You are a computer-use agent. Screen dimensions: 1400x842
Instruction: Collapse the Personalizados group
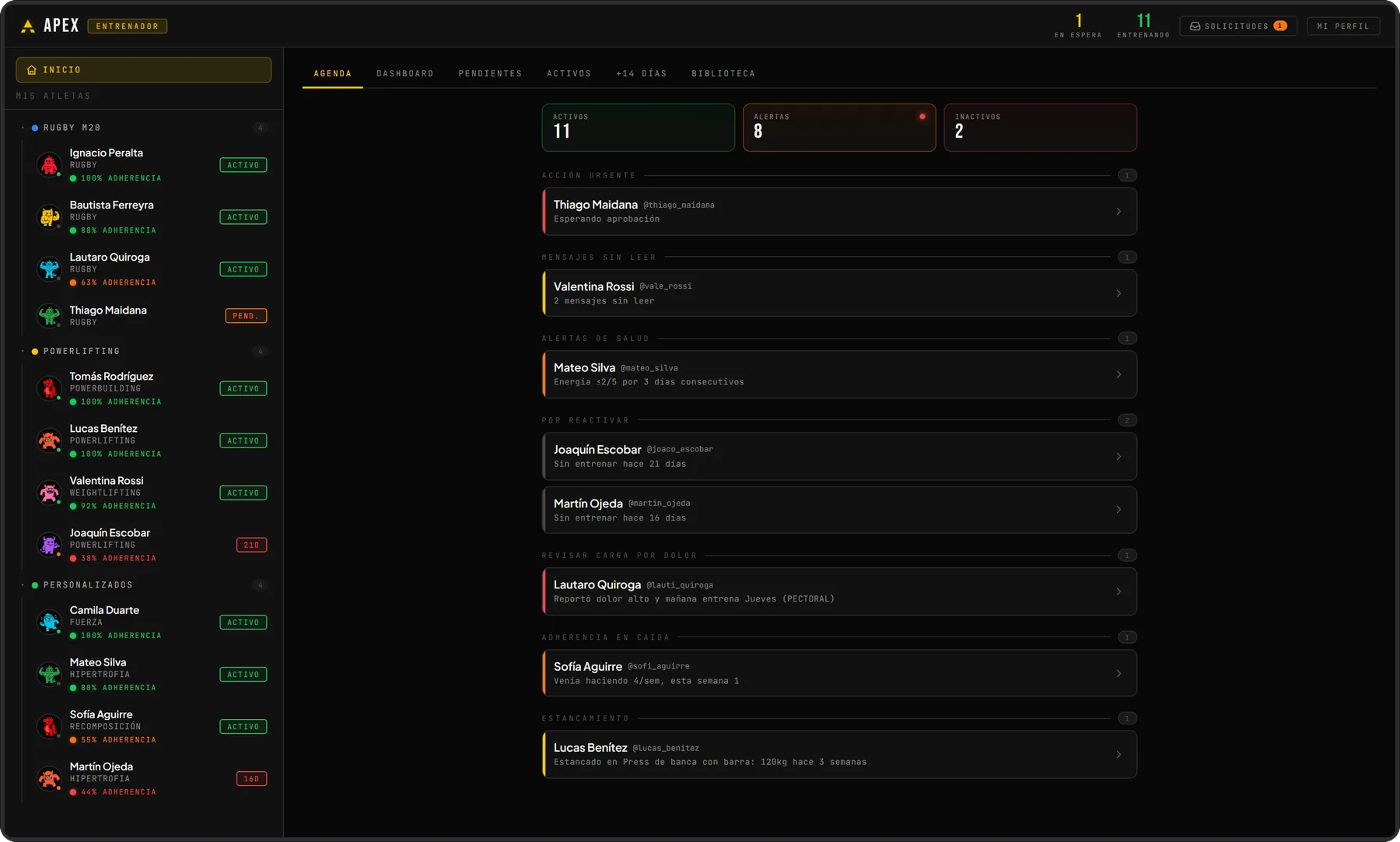pyautogui.click(x=23, y=585)
